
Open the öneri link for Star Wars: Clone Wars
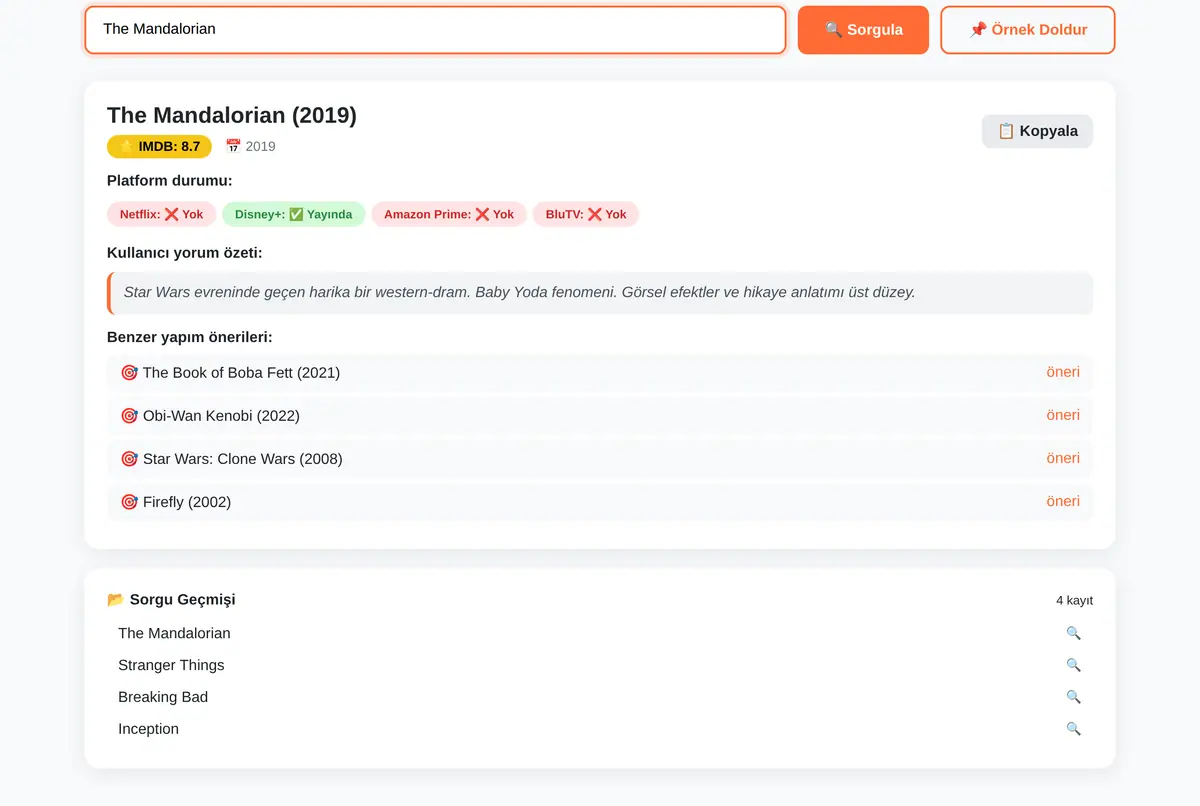coord(1063,458)
